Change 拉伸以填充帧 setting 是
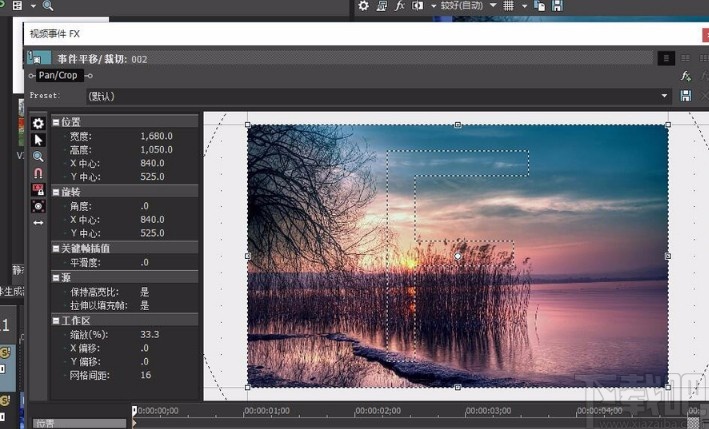 145,306
